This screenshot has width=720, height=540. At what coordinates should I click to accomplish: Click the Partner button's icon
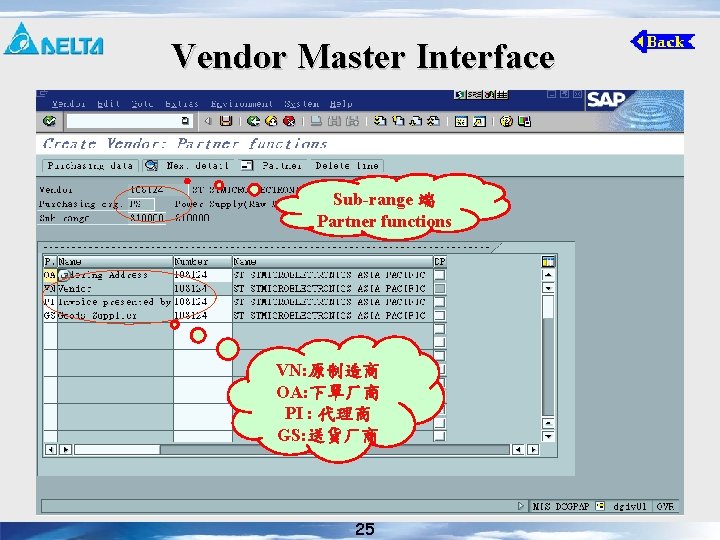click(247, 165)
